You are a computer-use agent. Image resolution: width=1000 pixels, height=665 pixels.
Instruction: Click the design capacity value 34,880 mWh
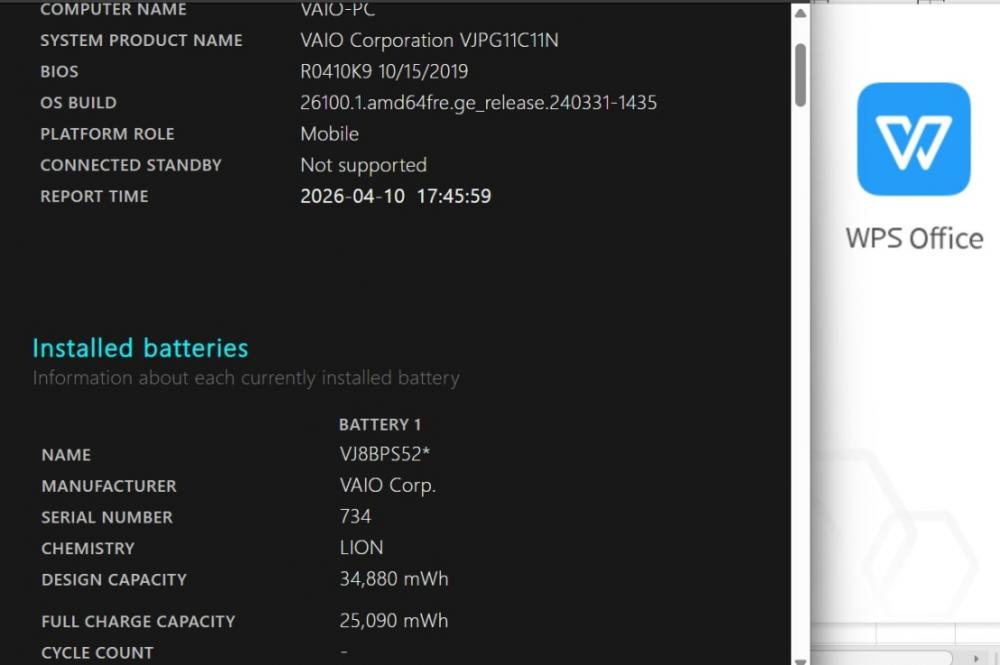(x=394, y=579)
